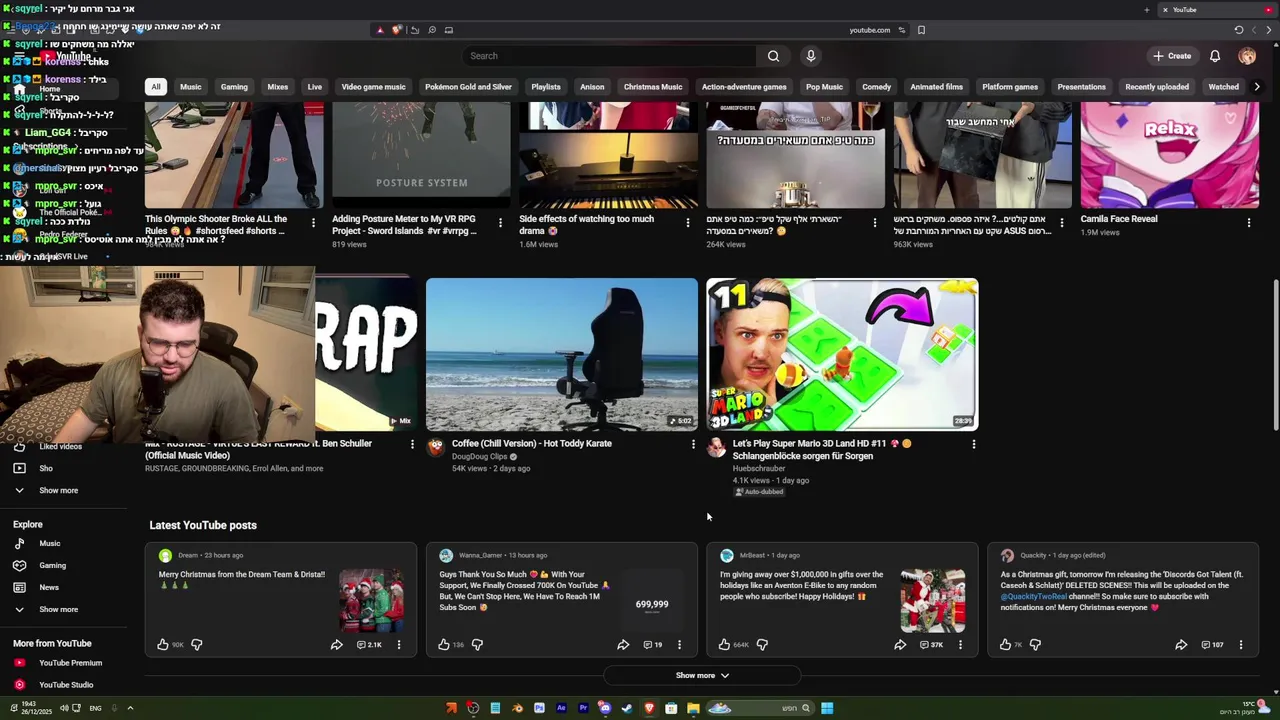Open Super Mario 3D Land #11 thumbnail

(842, 354)
